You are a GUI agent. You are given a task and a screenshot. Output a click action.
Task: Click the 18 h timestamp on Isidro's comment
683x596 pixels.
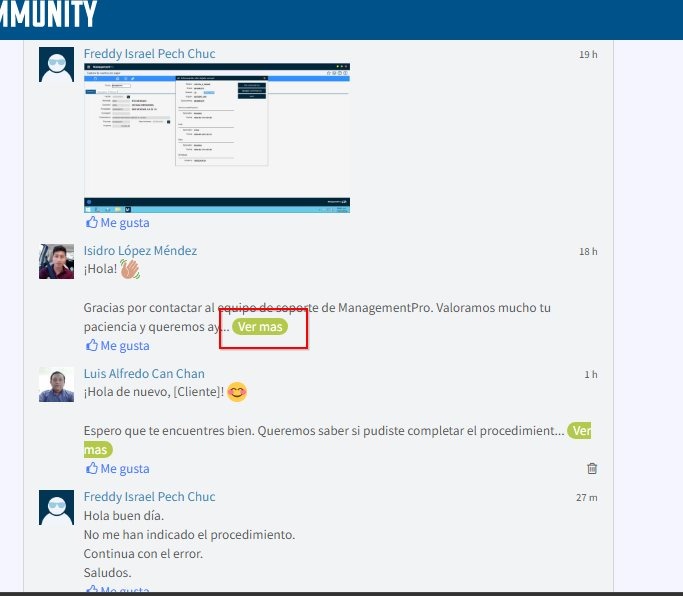[588, 252]
